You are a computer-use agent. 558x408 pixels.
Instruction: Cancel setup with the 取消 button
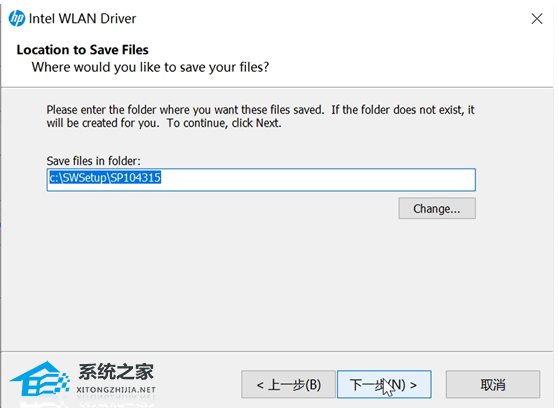(493, 385)
